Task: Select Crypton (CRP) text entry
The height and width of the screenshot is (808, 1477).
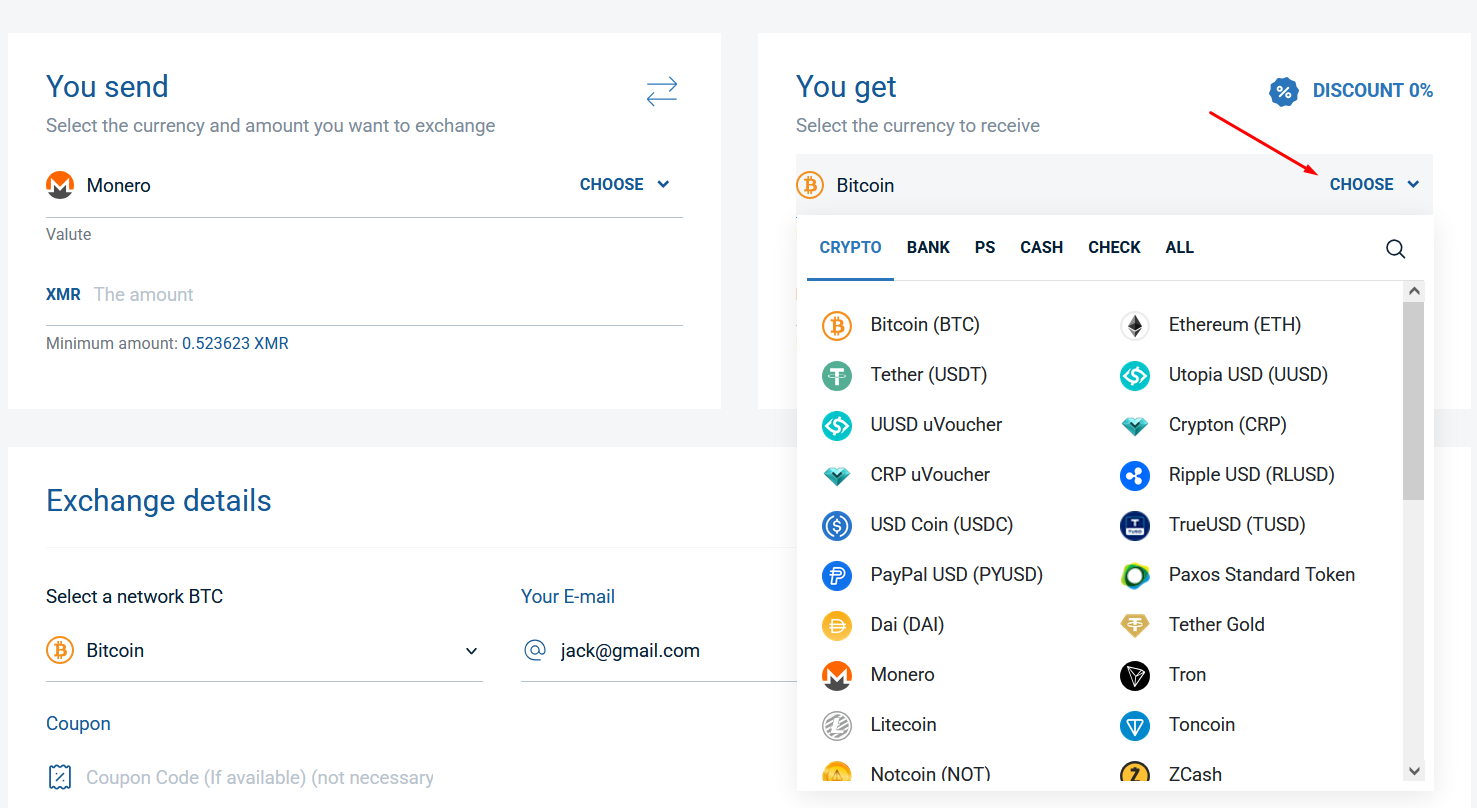Action: tap(1228, 425)
